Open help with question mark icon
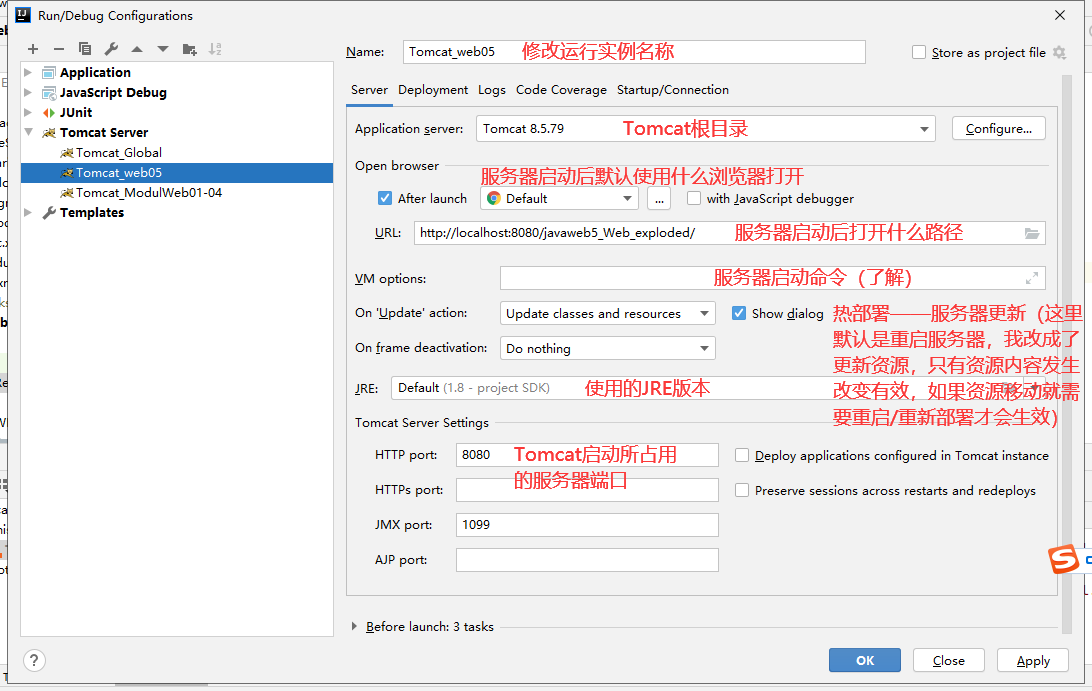The image size is (1092, 691). pyautogui.click(x=34, y=660)
